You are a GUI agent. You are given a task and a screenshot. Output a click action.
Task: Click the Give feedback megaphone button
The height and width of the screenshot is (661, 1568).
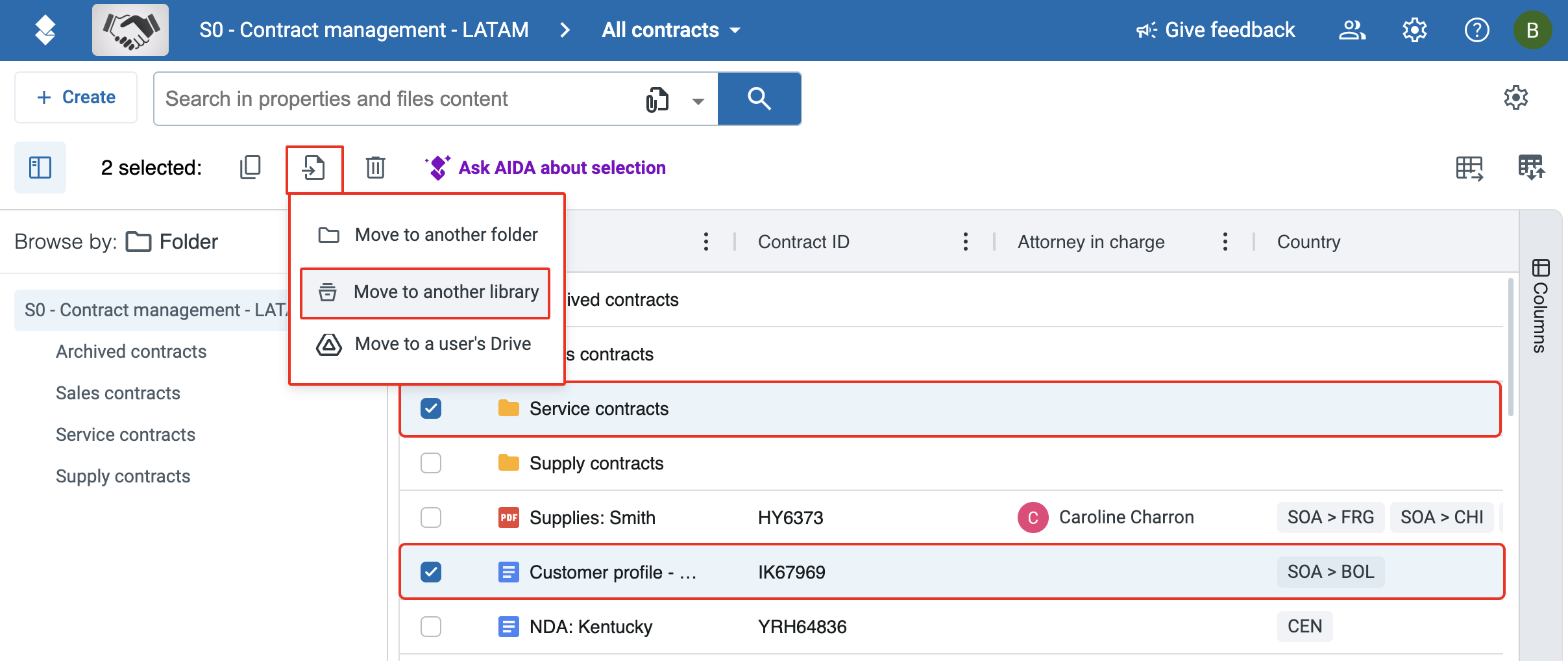click(1215, 30)
